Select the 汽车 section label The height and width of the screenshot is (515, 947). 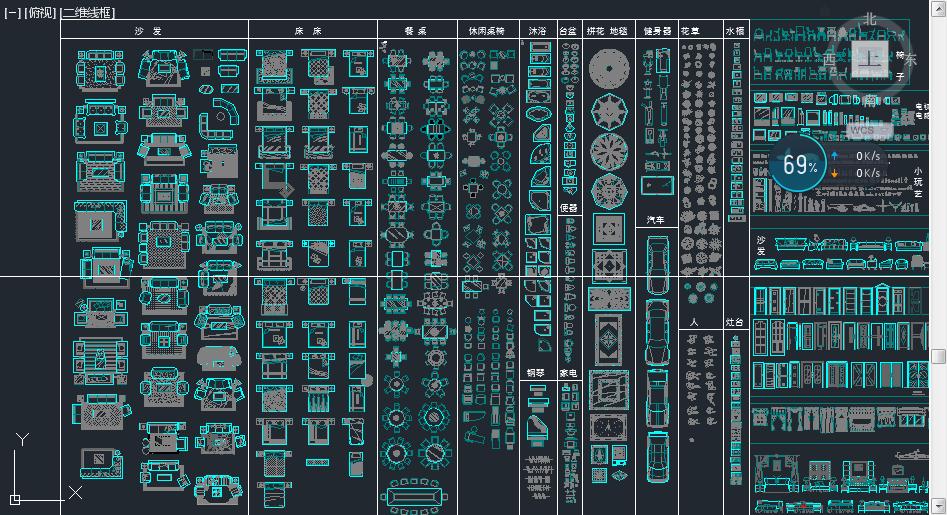pos(655,220)
